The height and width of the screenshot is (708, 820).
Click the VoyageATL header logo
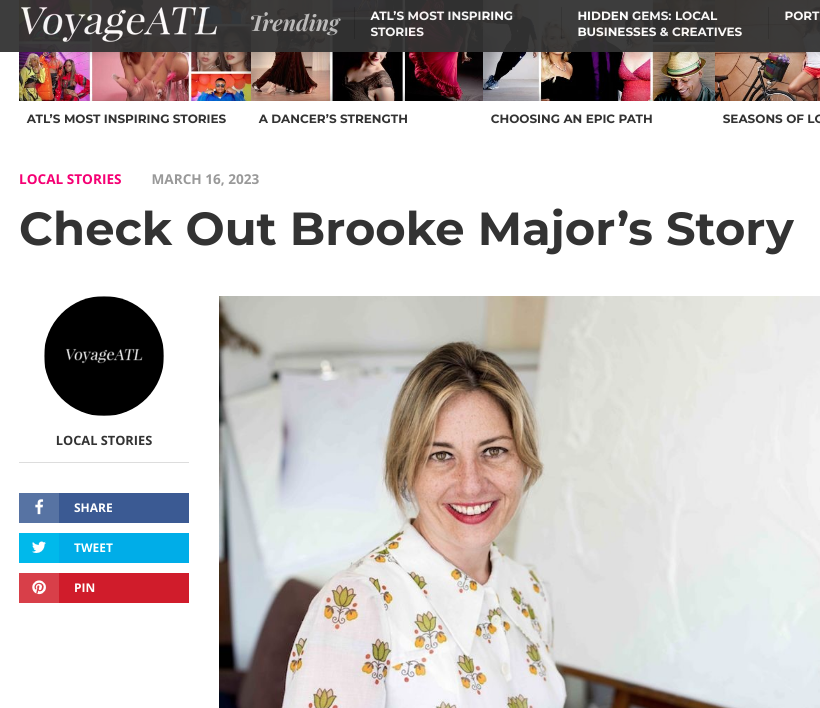pos(118,23)
